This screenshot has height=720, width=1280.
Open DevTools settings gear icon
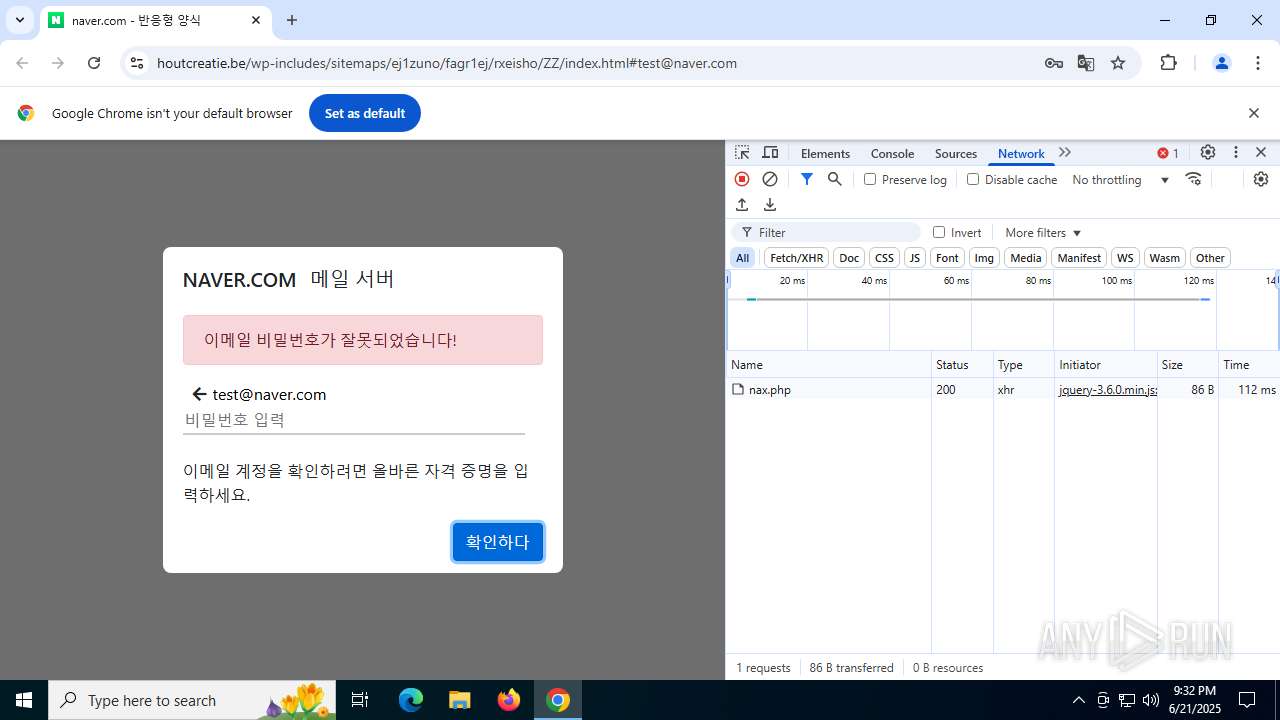(x=1208, y=153)
